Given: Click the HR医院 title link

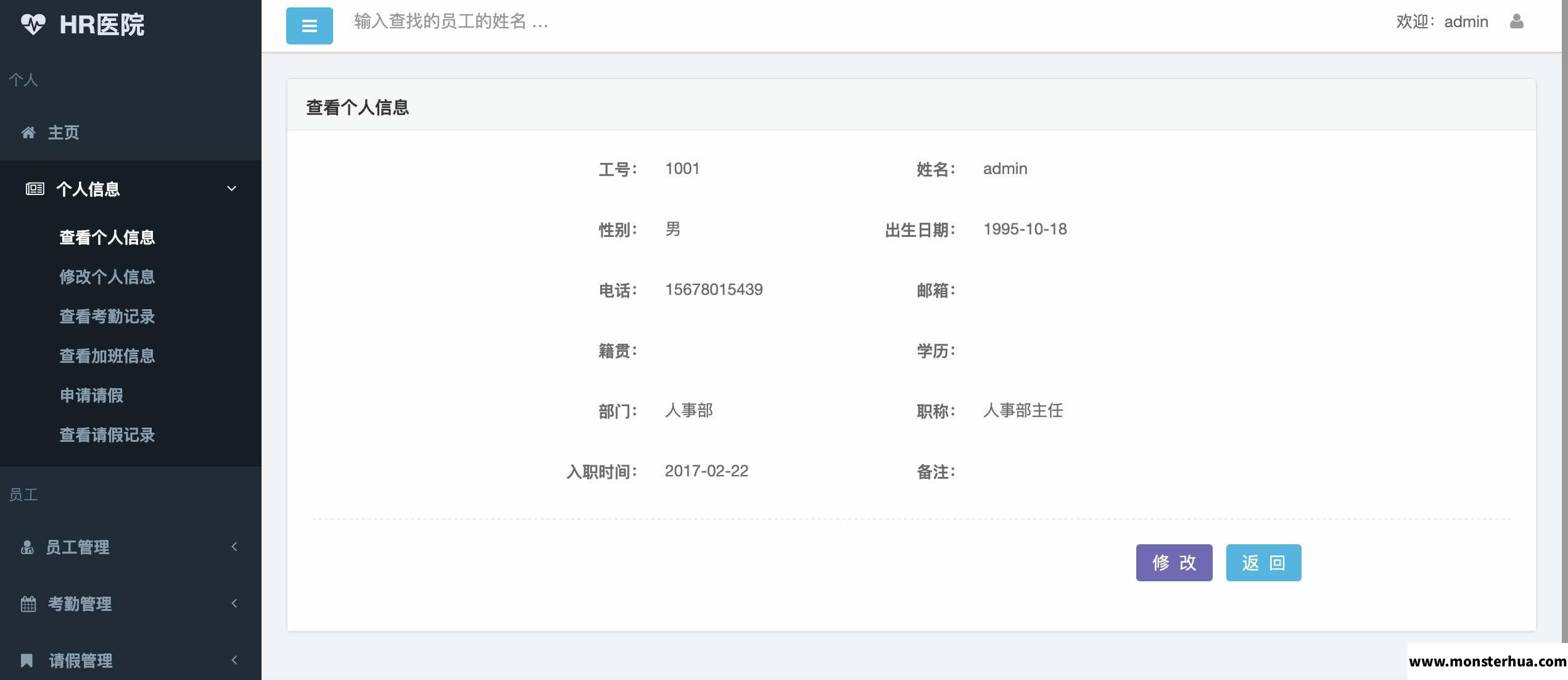Looking at the screenshot, I should (x=102, y=25).
